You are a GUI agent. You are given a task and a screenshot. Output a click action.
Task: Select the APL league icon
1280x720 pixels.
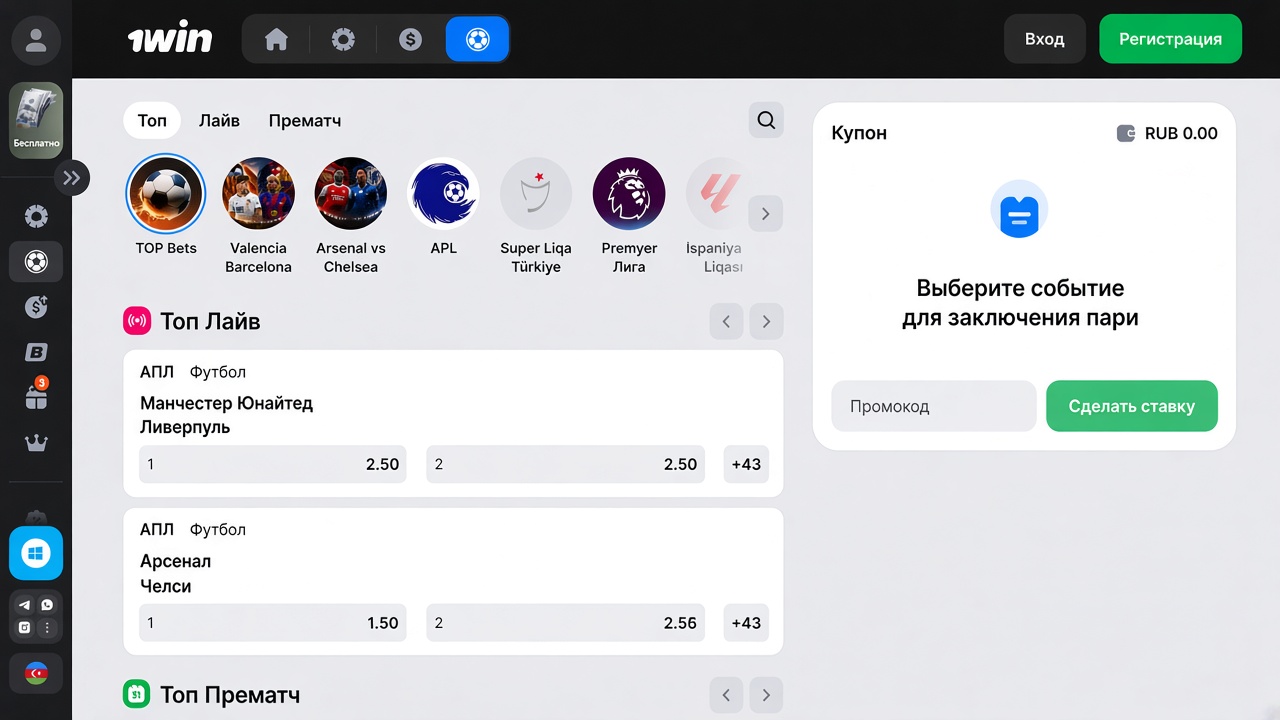click(444, 194)
